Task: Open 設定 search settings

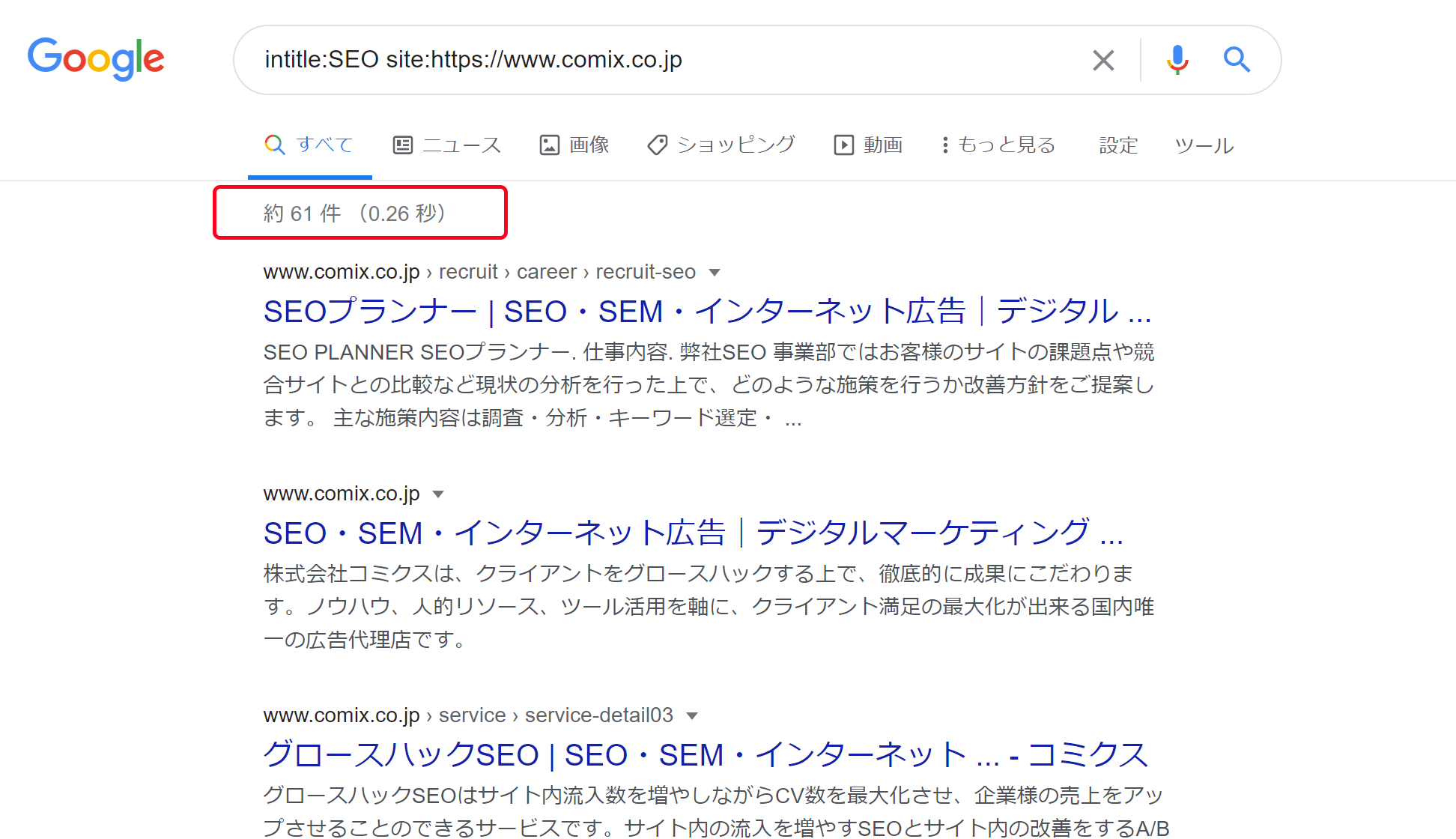Action: click(x=1118, y=145)
